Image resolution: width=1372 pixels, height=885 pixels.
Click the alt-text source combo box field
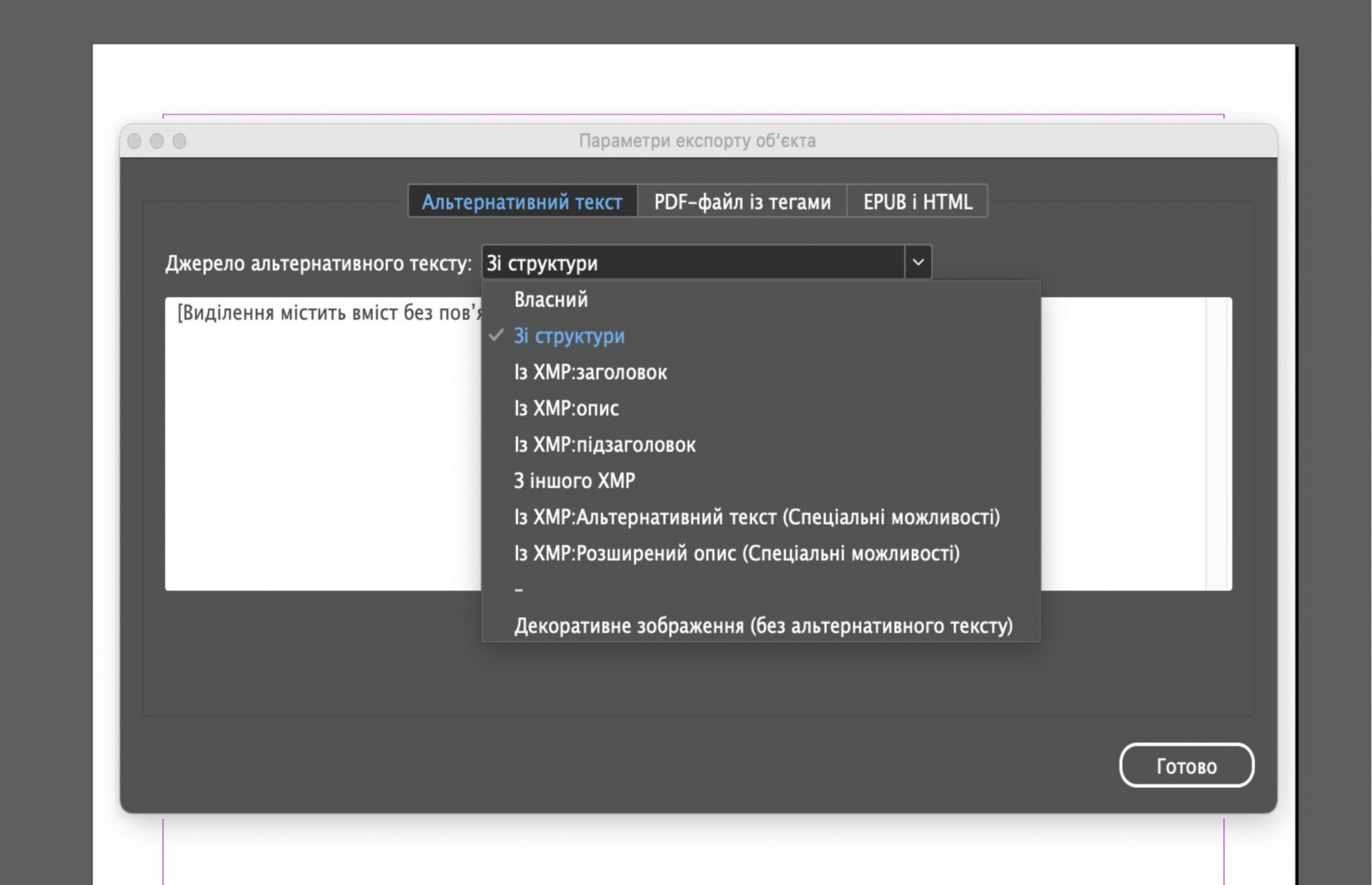click(693, 262)
